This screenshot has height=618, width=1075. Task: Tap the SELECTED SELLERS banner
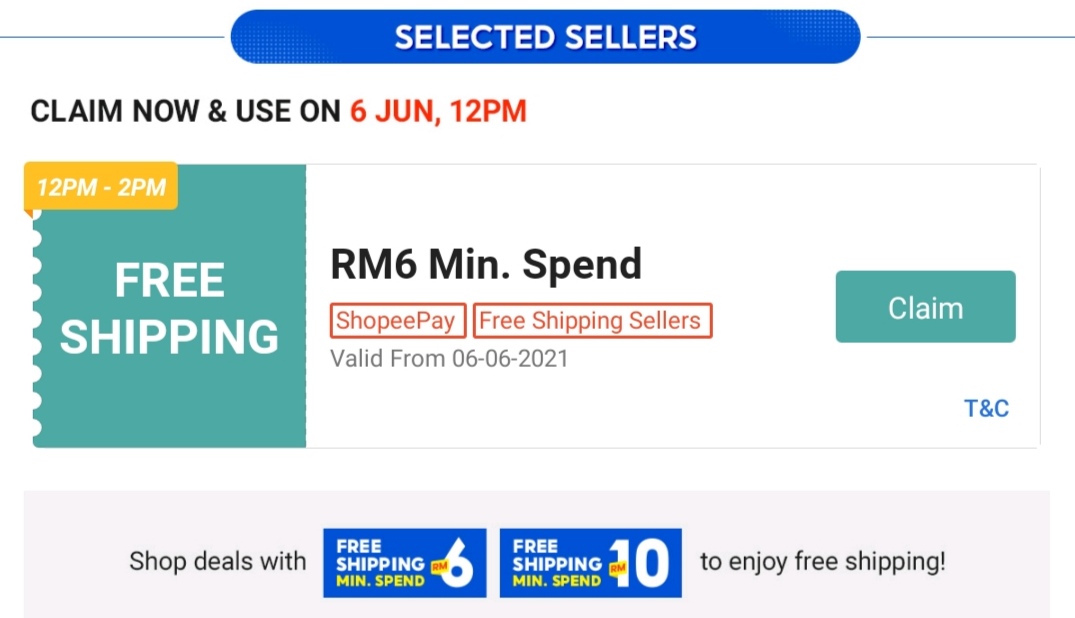coord(545,37)
